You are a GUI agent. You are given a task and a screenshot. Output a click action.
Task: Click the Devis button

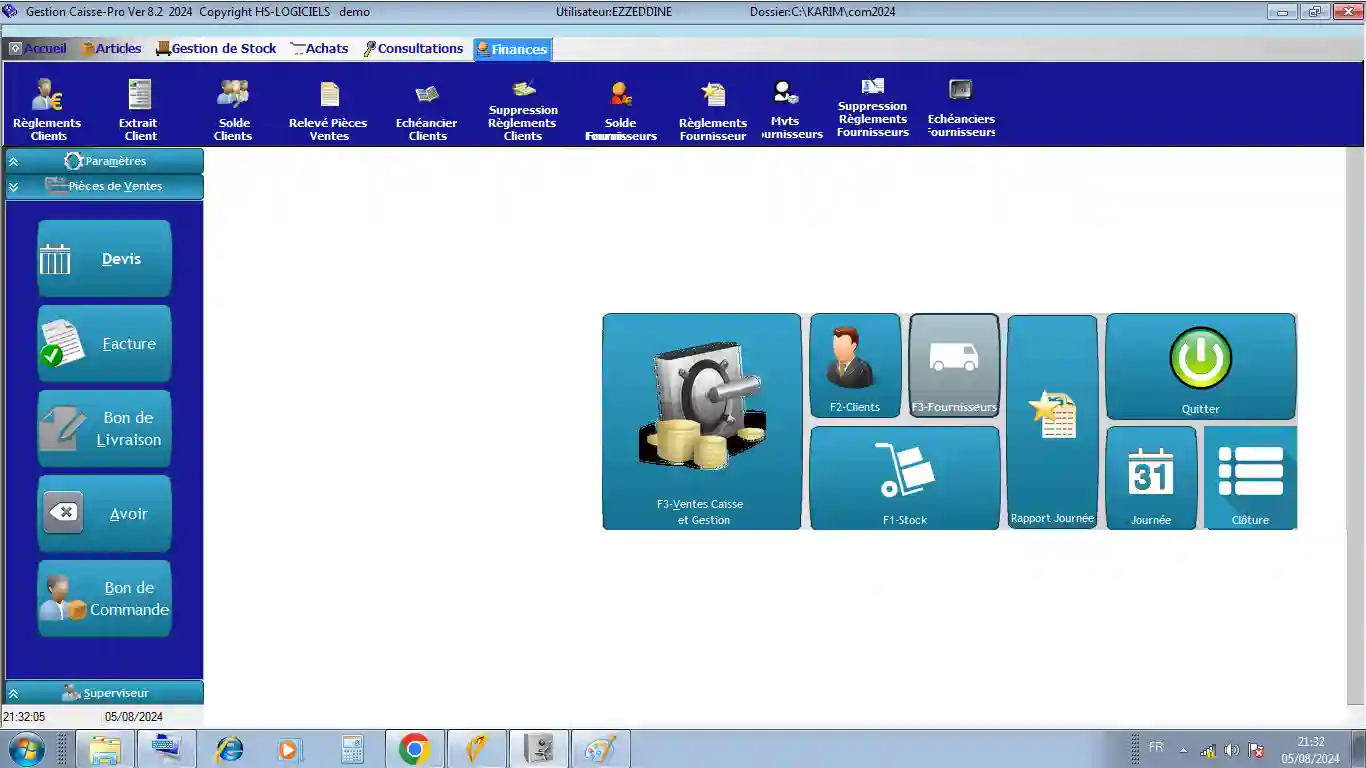tap(105, 259)
